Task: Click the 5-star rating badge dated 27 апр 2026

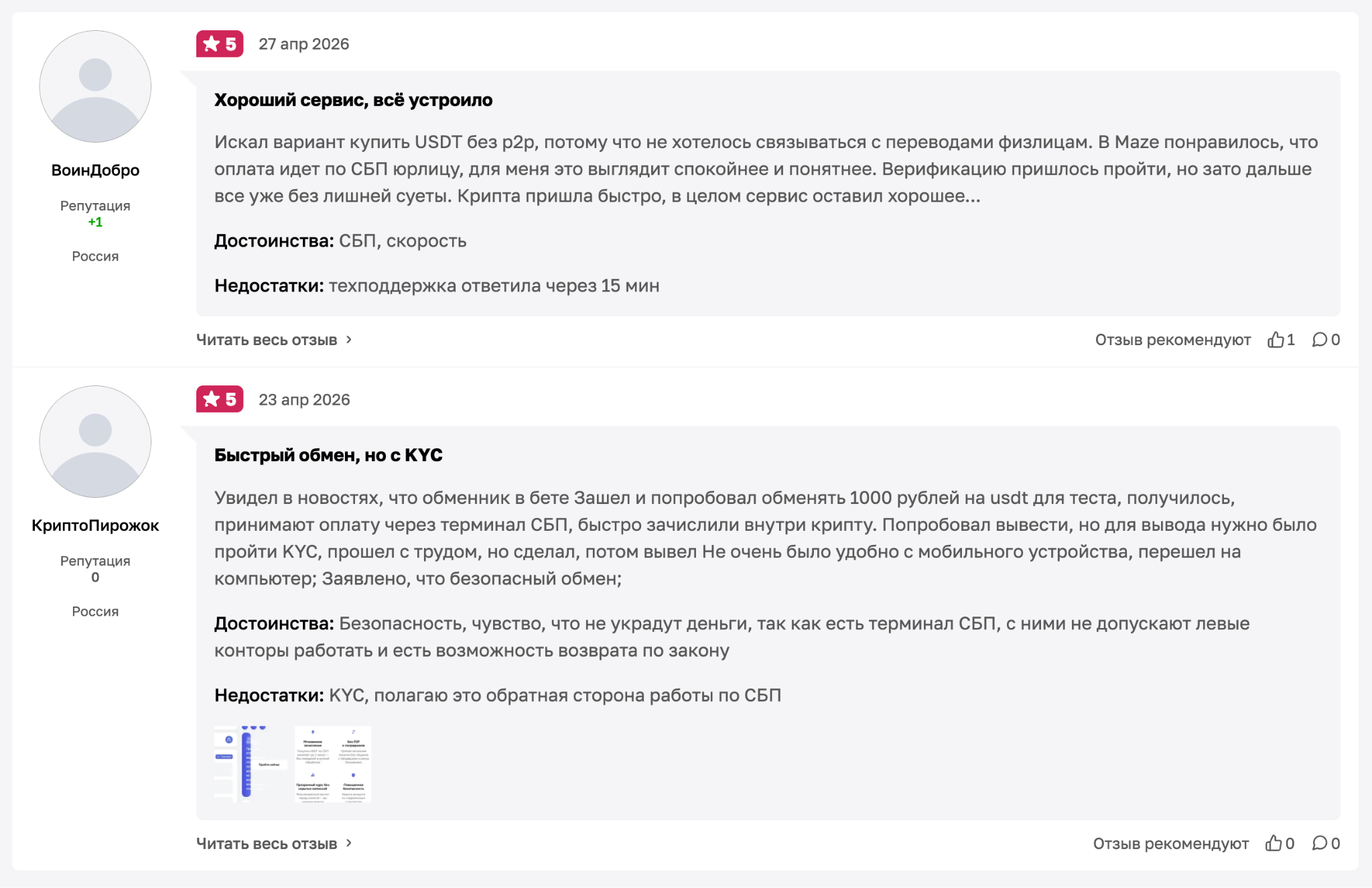Action: click(x=220, y=44)
